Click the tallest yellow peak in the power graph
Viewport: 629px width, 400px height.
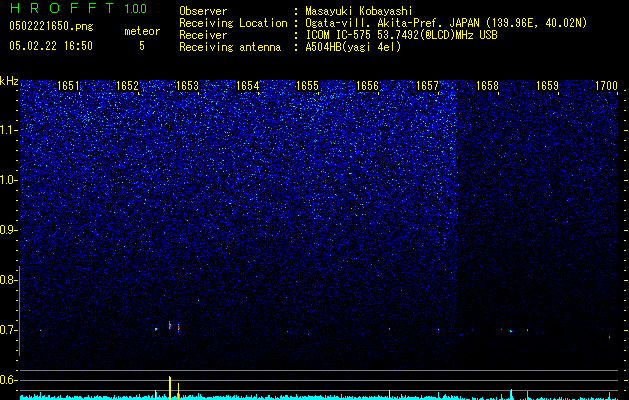(170, 388)
